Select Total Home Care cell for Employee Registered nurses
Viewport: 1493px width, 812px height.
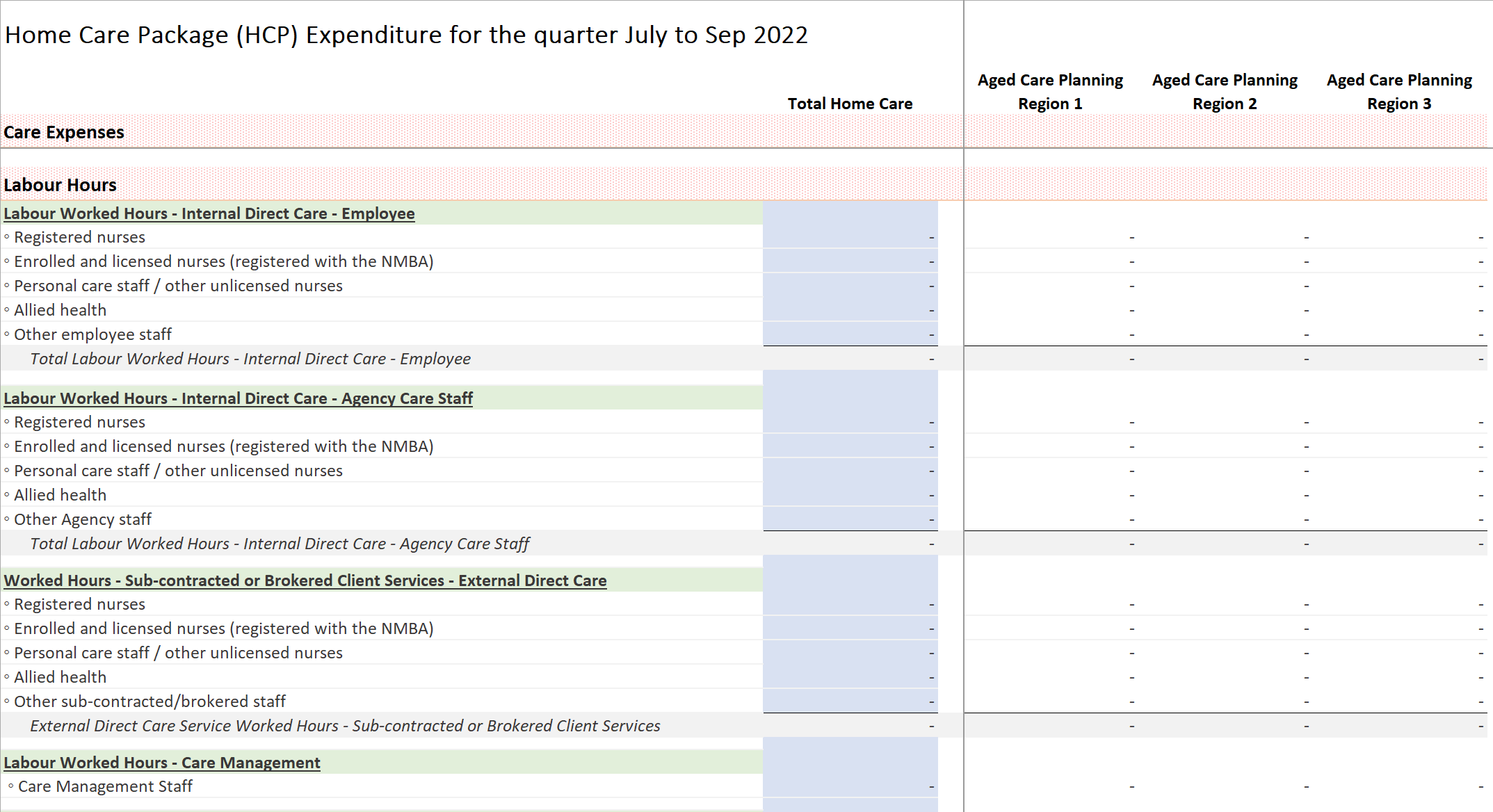(x=850, y=237)
